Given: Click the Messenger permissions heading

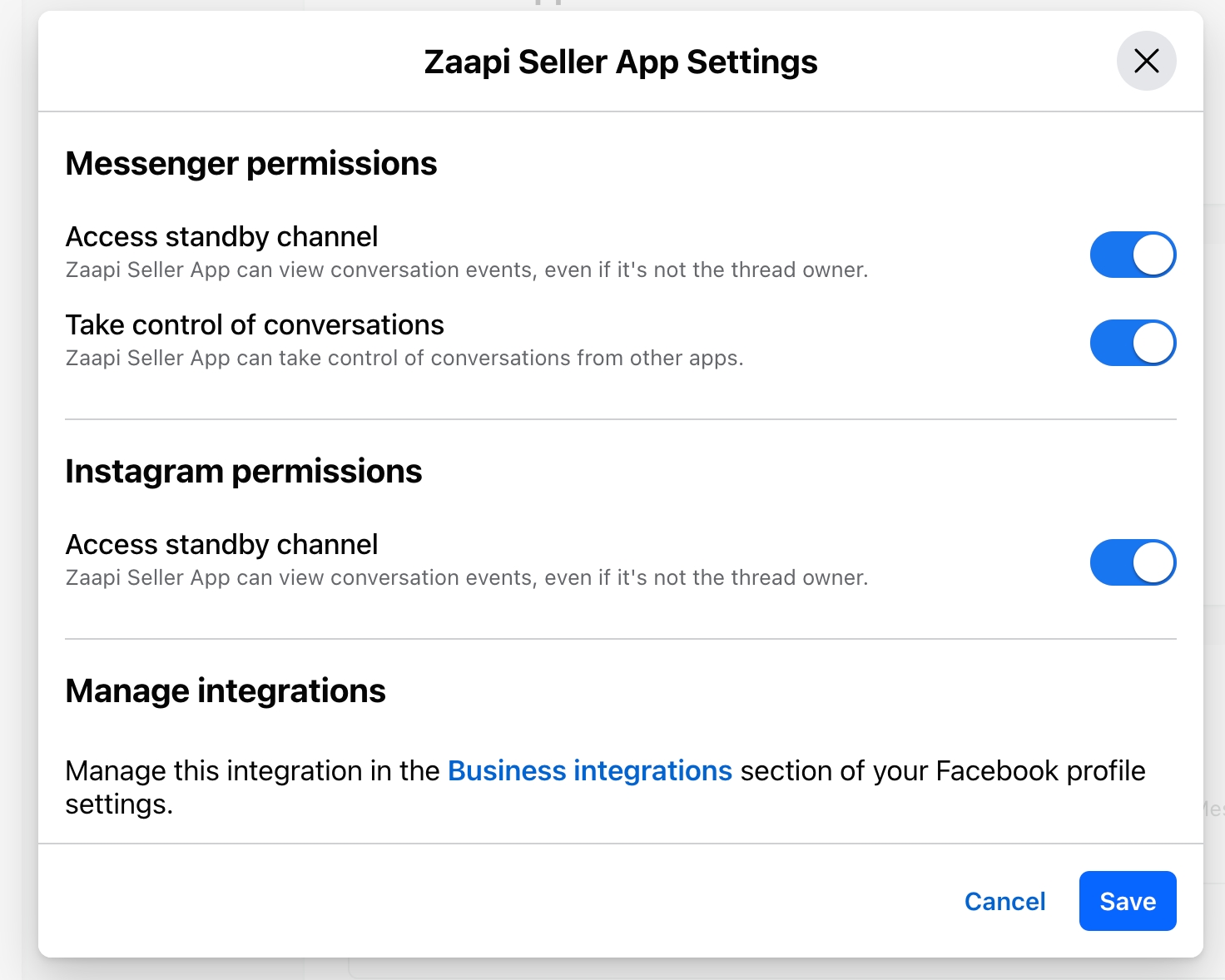Looking at the screenshot, I should (250, 164).
